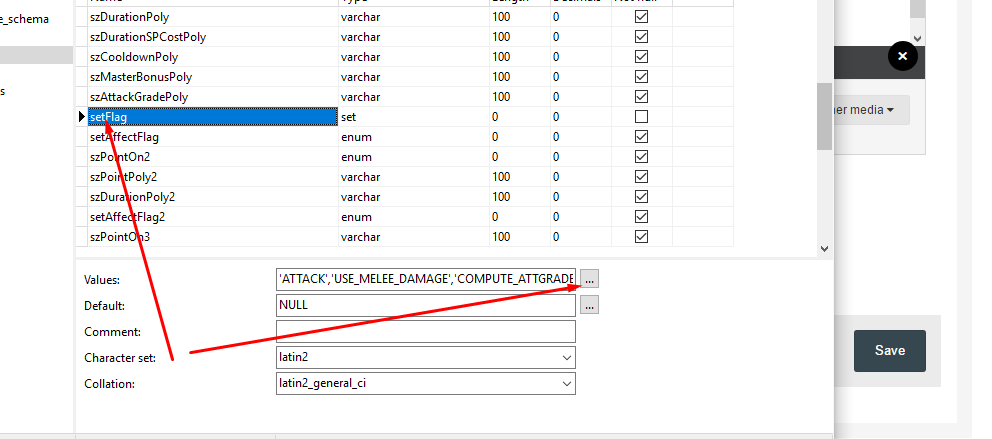This screenshot has height=439, width=992.
Task: Toggle Not Null checkbox for szDurationPoly2
Action: (641, 197)
